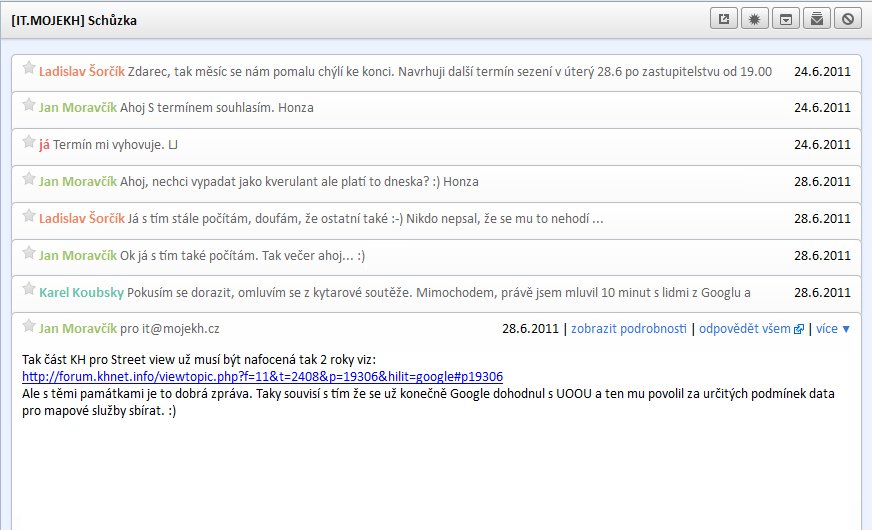Click sender name 'Karel Koubsky'

click(81, 293)
